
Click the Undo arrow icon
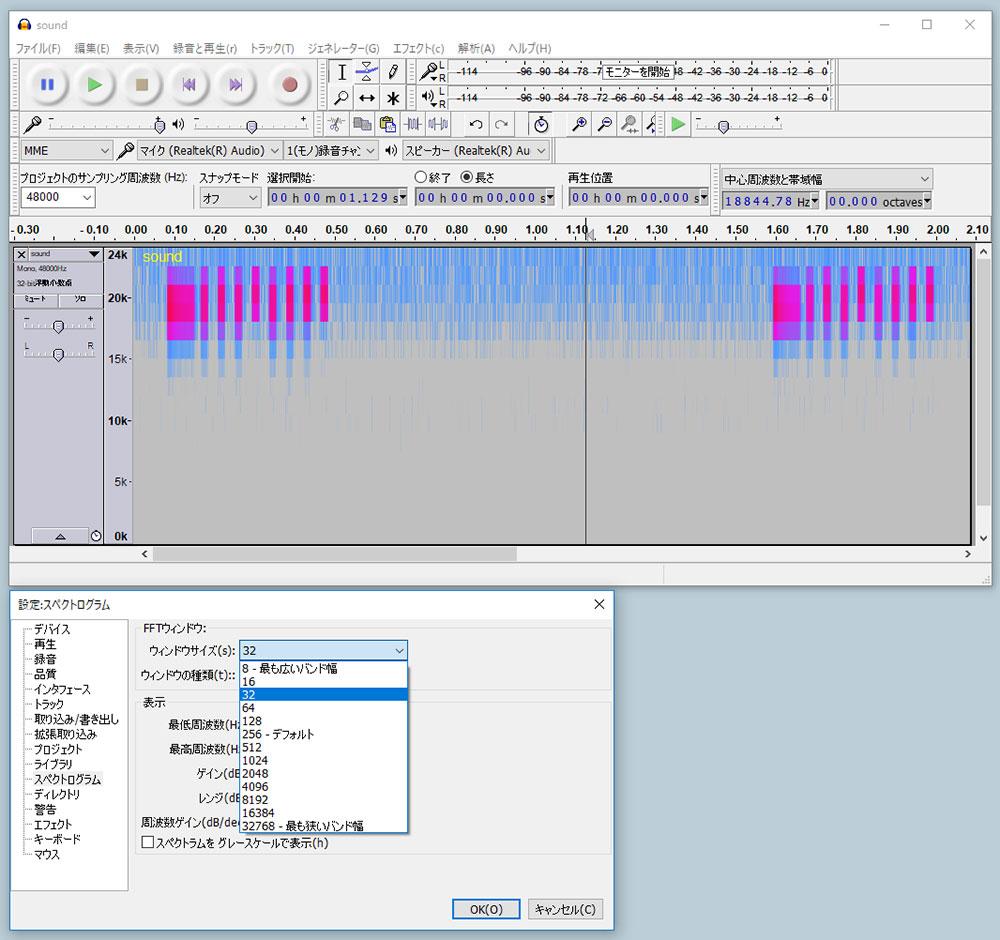point(476,124)
